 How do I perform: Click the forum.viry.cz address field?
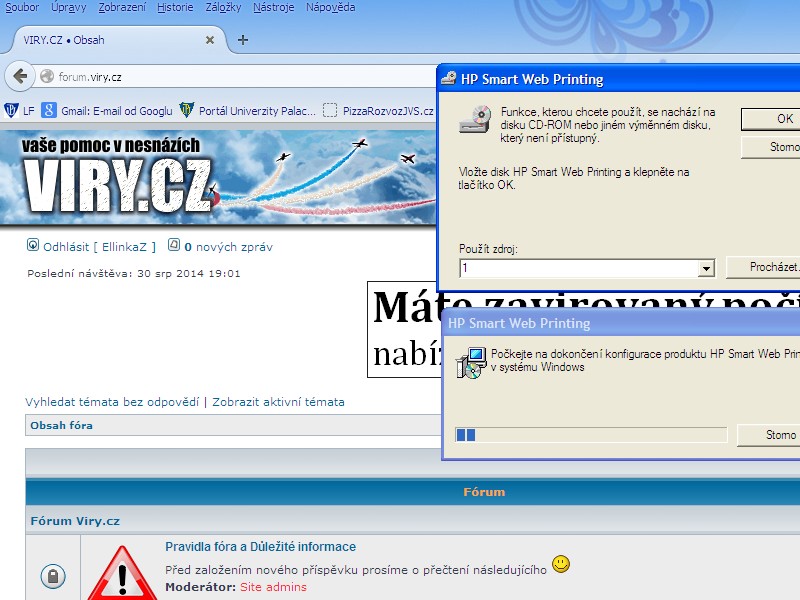point(240,76)
